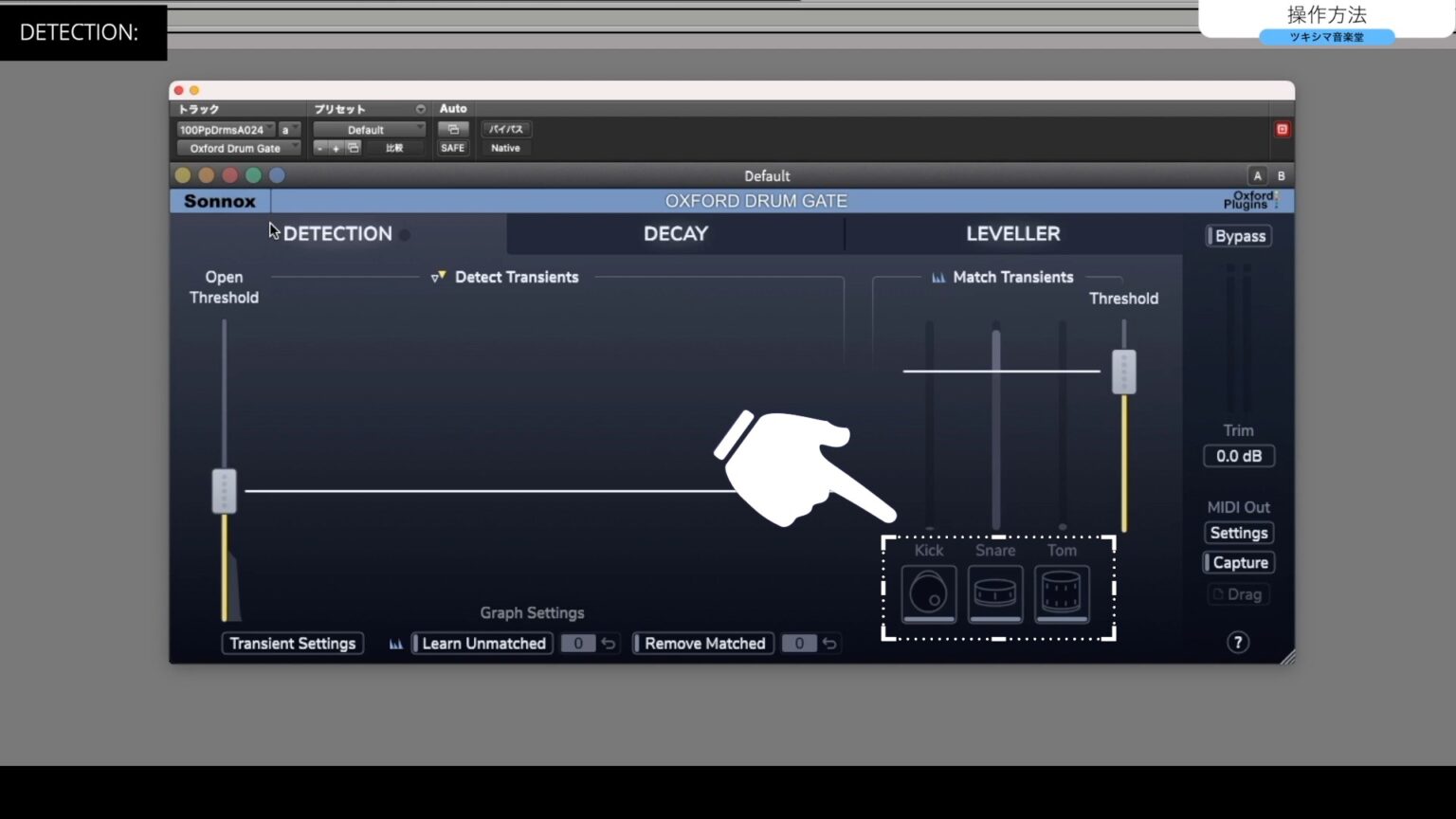Click the Trim value field showing 0.0 dB
The width and height of the screenshot is (1456, 819).
point(1238,456)
